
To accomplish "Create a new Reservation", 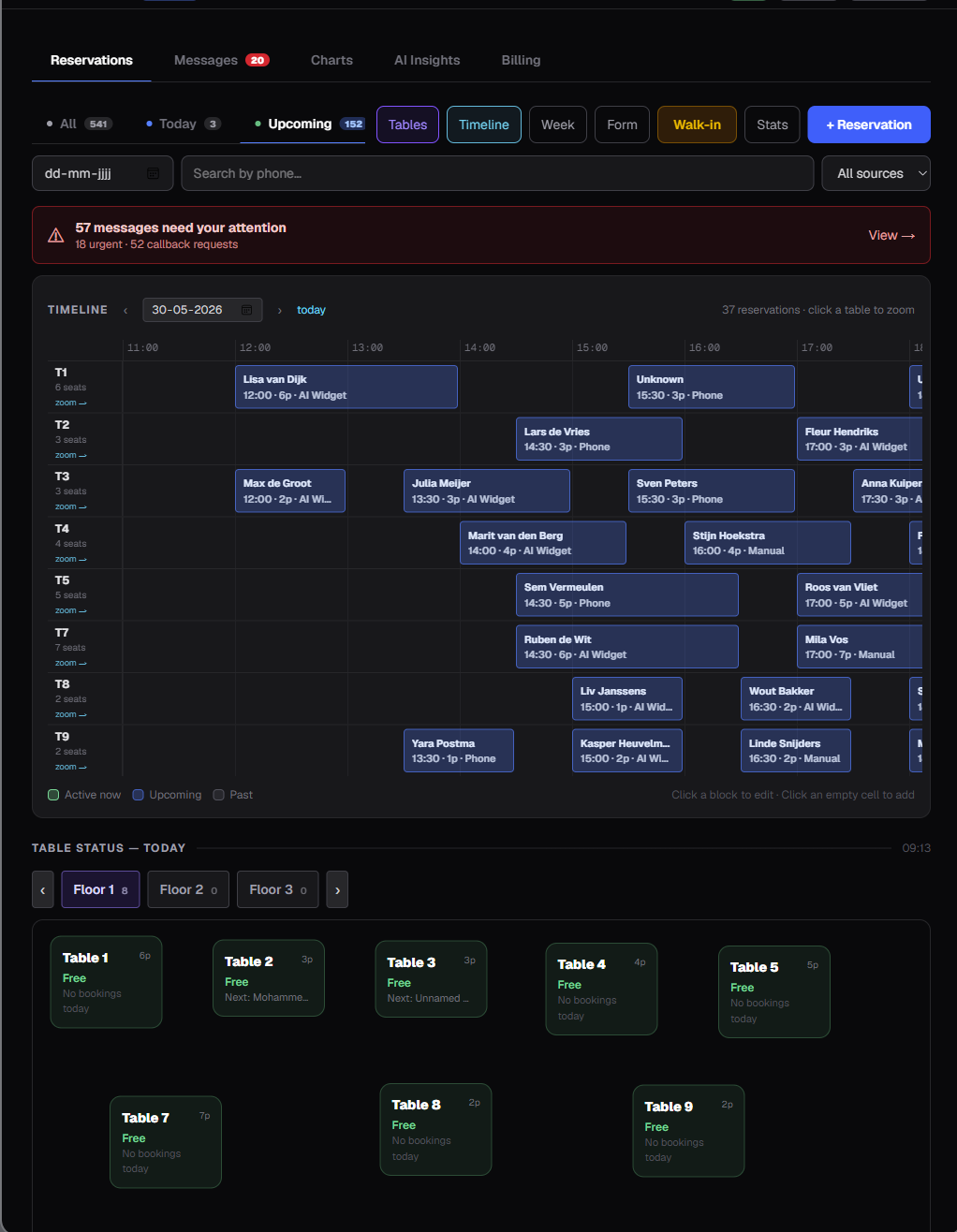I will pyautogui.click(x=869, y=125).
